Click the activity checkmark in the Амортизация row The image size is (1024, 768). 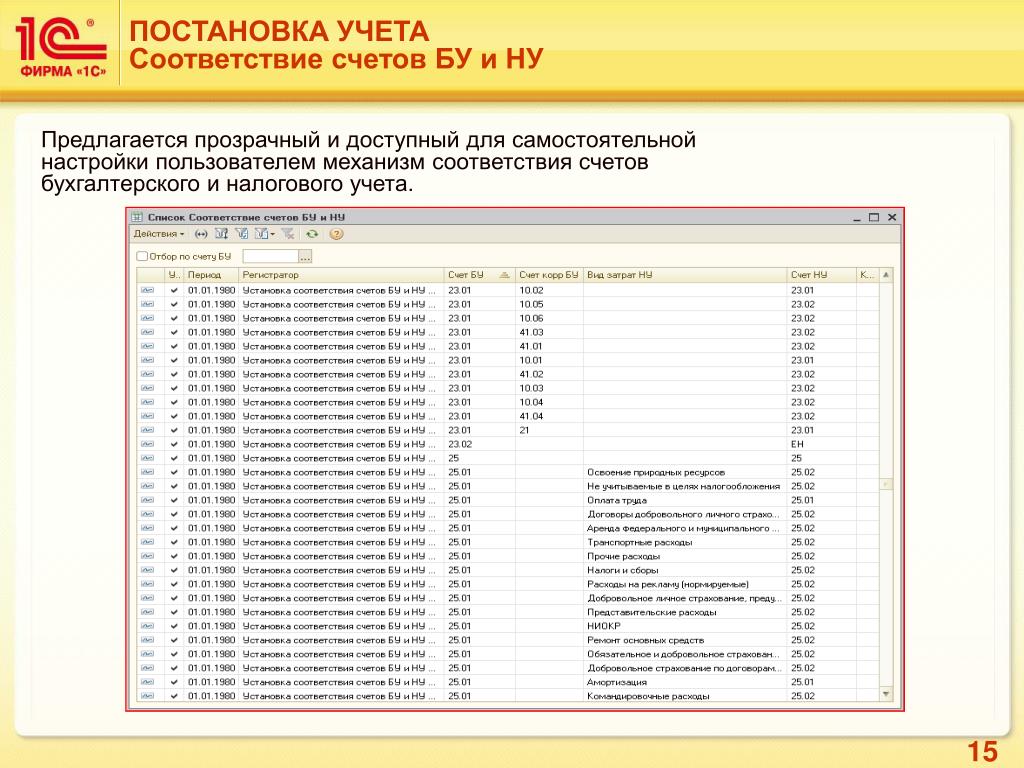(174, 682)
